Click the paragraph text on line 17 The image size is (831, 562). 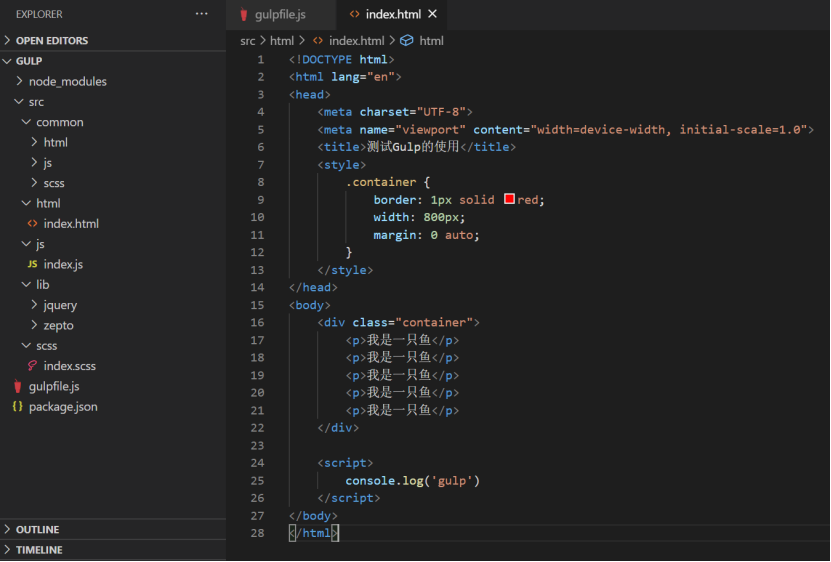coord(399,340)
